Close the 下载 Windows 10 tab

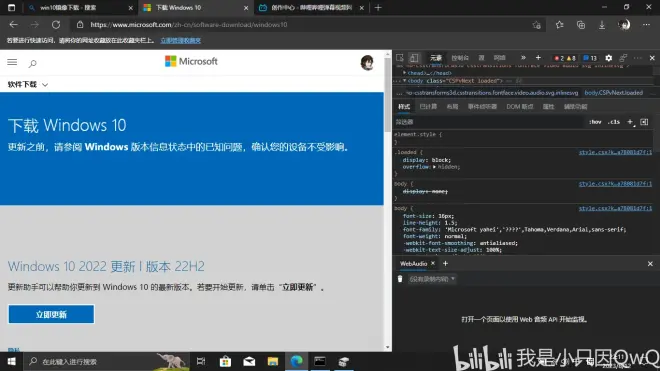246,8
